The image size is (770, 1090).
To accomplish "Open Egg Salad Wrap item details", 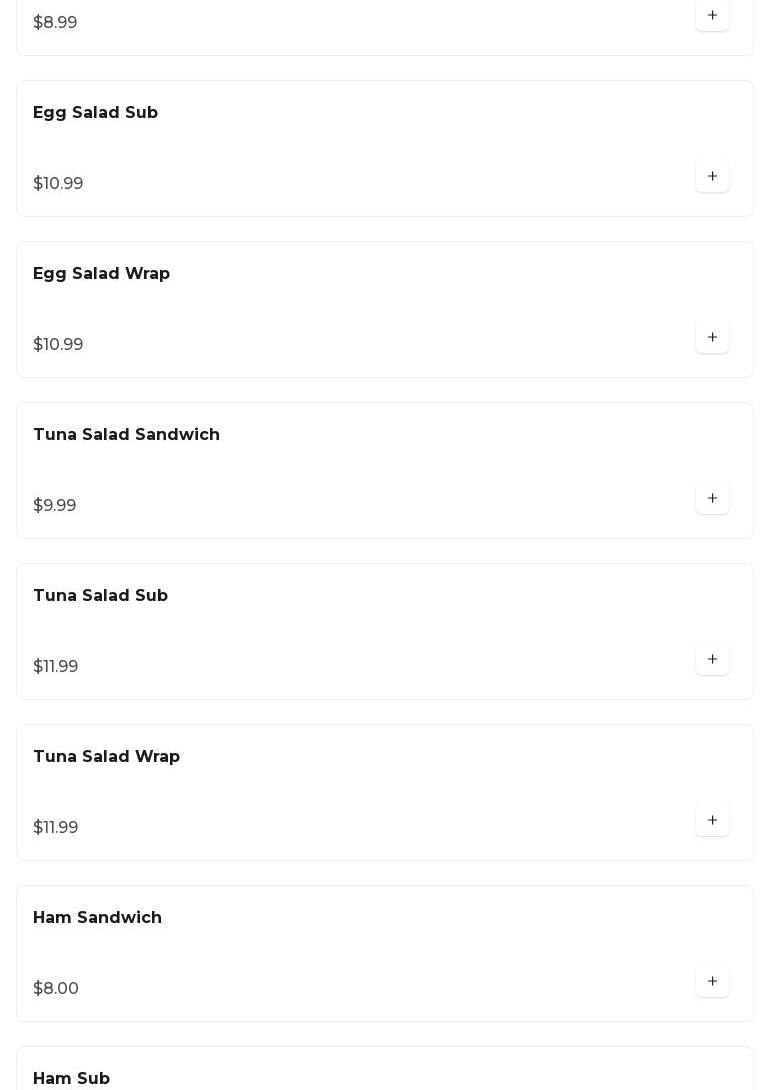I will pyautogui.click(x=101, y=274).
